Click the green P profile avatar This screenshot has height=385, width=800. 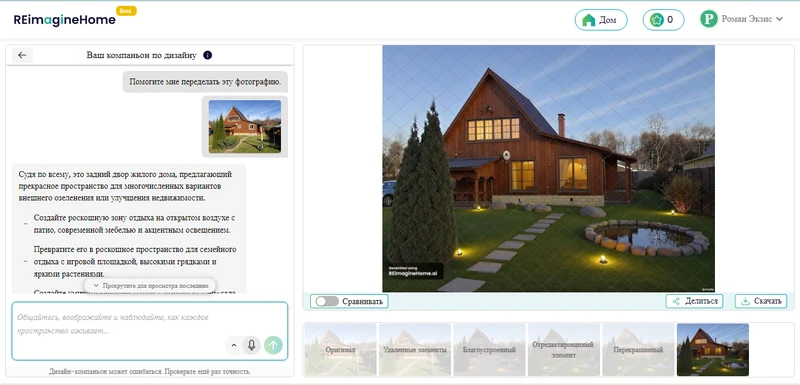tap(709, 19)
